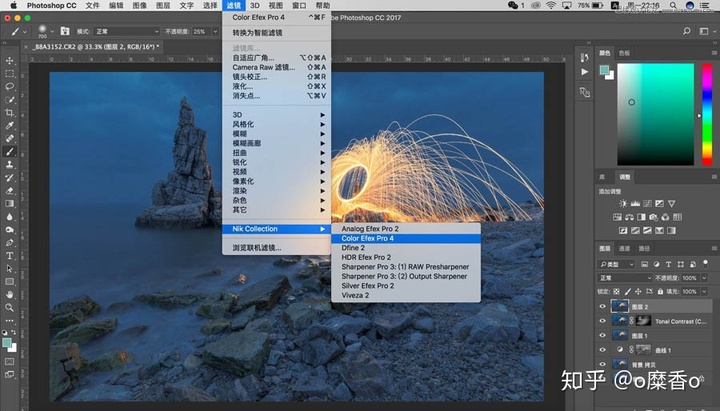Select the Crop tool
The height and width of the screenshot is (411, 720).
pos(9,113)
